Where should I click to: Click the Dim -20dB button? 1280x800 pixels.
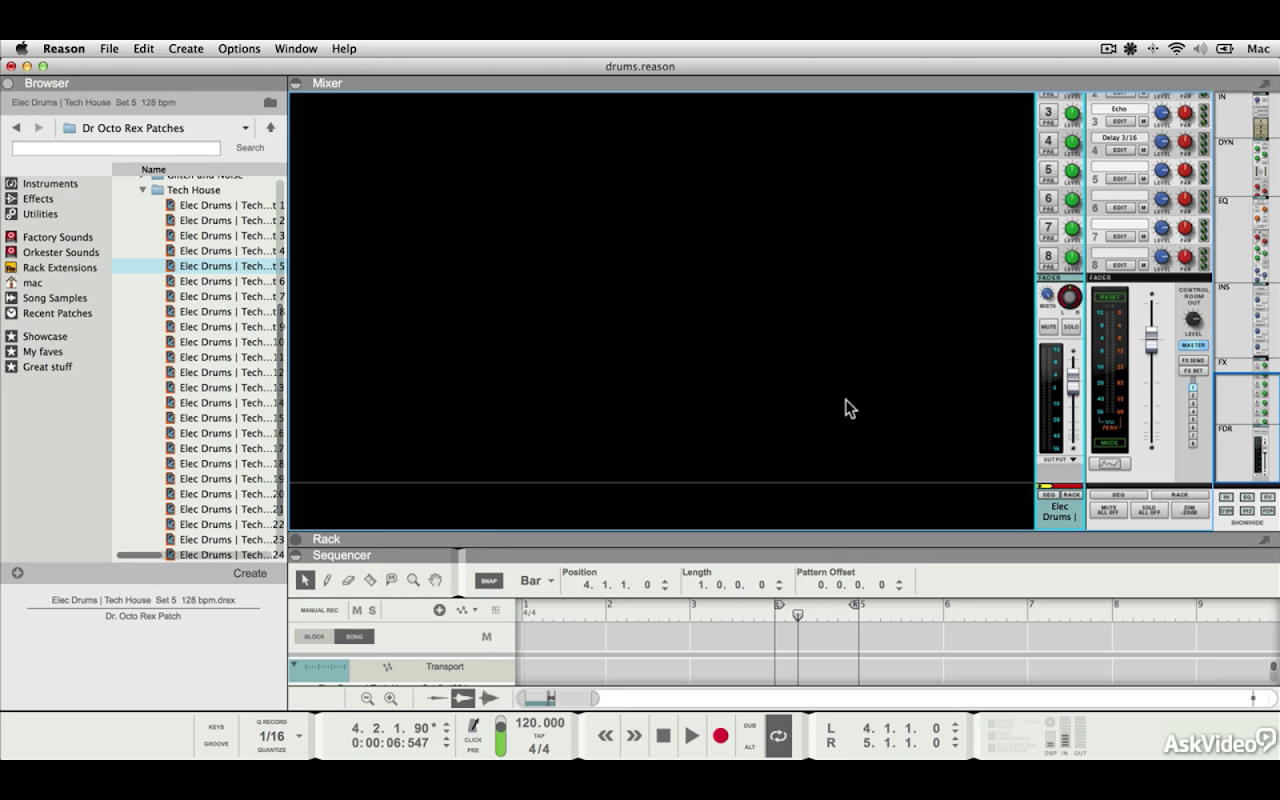point(1189,510)
